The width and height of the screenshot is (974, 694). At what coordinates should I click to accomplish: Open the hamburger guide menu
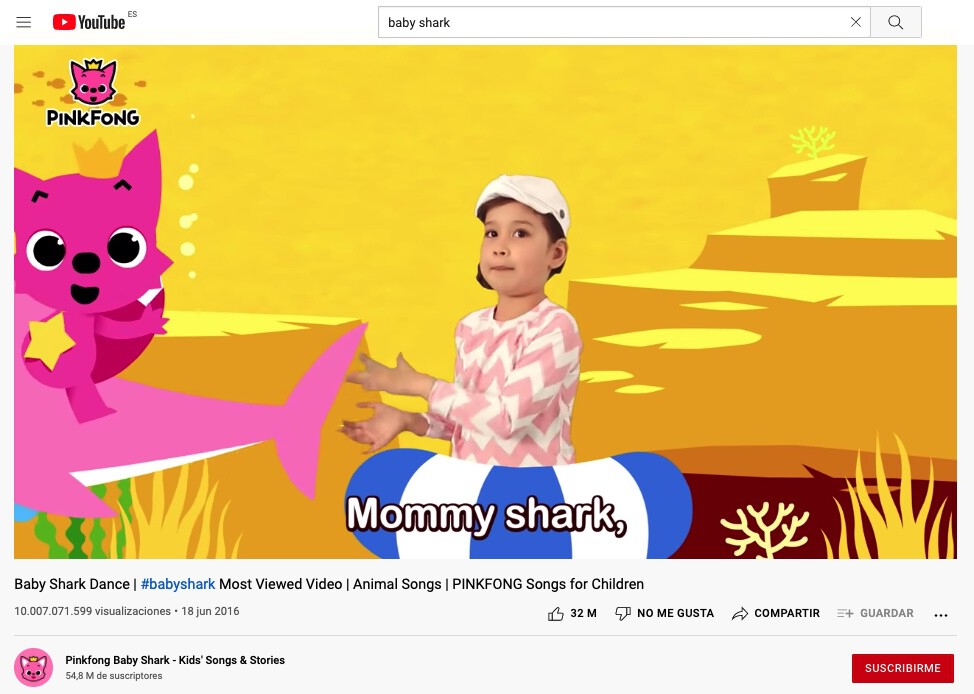[24, 22]
